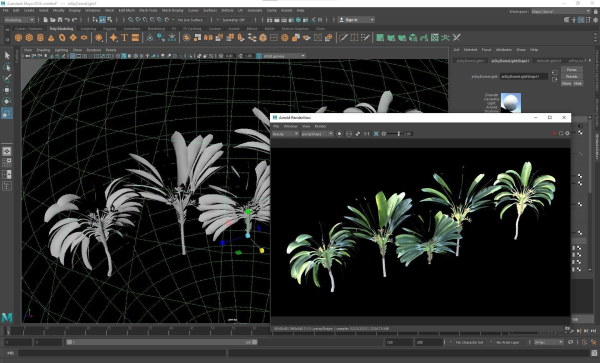Open the sRGB gamma viewport dropdown

pyautogui.click(x=284, y=56)
